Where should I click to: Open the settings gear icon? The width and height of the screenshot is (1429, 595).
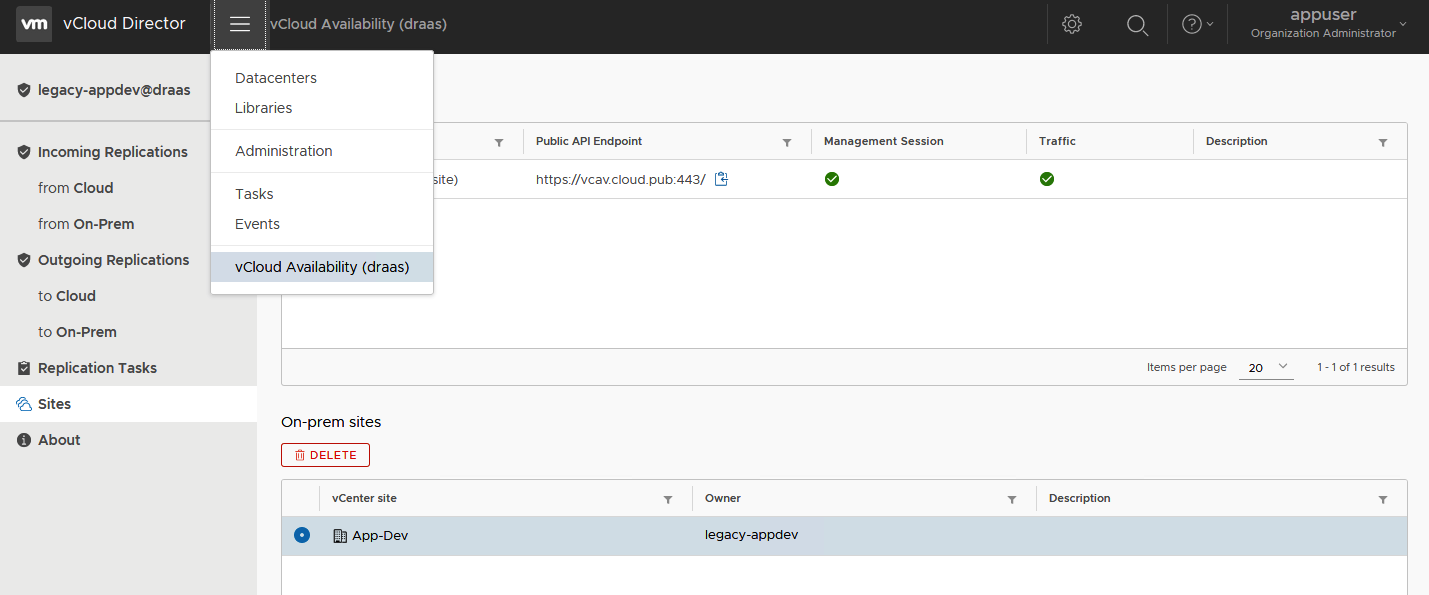pos(1072,24)
